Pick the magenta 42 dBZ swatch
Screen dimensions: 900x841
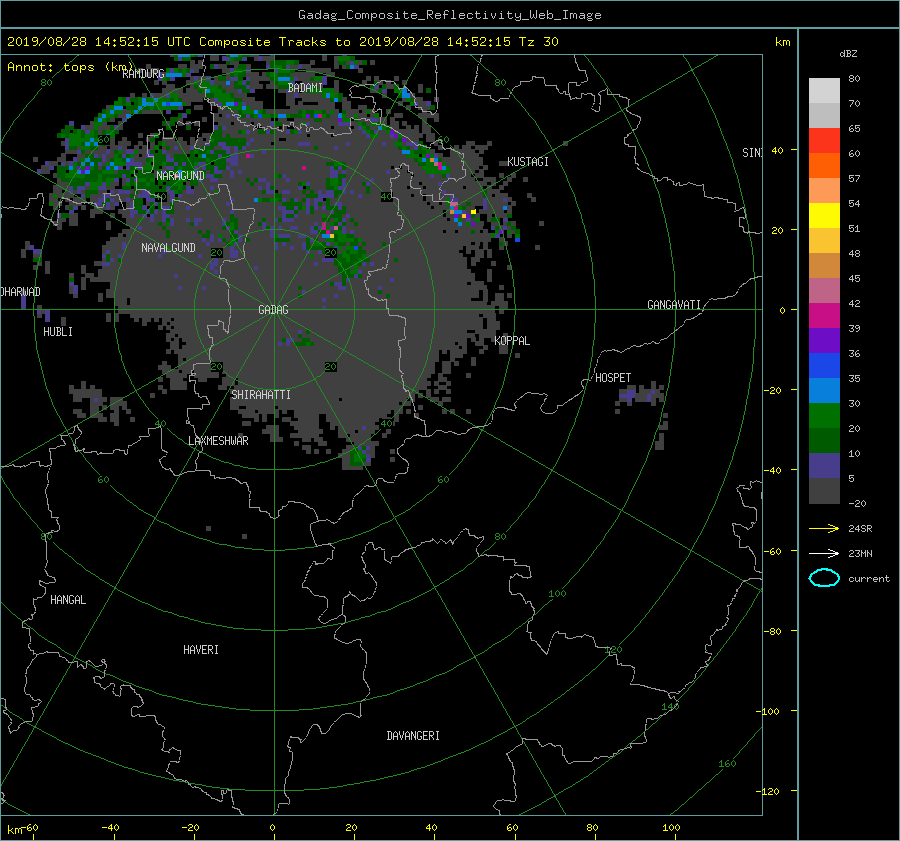824,315
